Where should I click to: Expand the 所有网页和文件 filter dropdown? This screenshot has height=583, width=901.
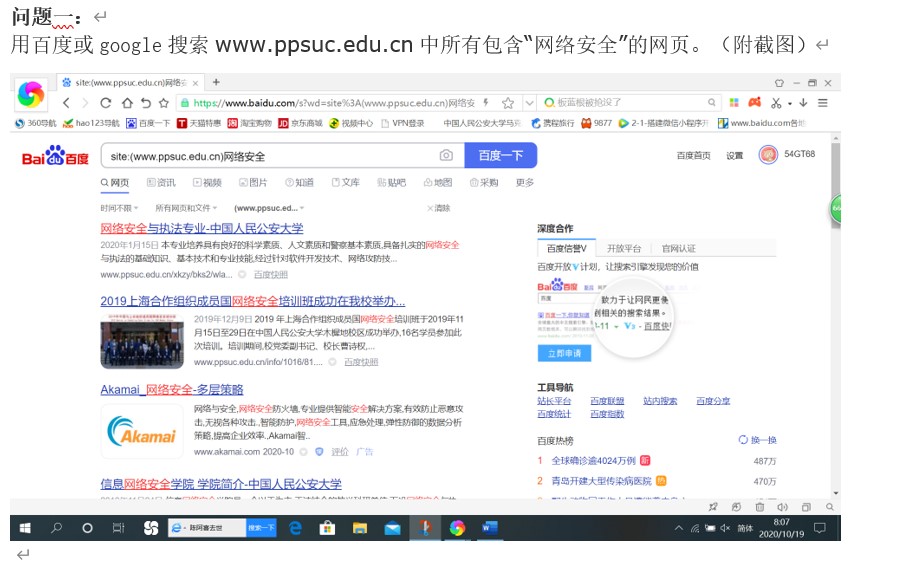tap(186, 208)
